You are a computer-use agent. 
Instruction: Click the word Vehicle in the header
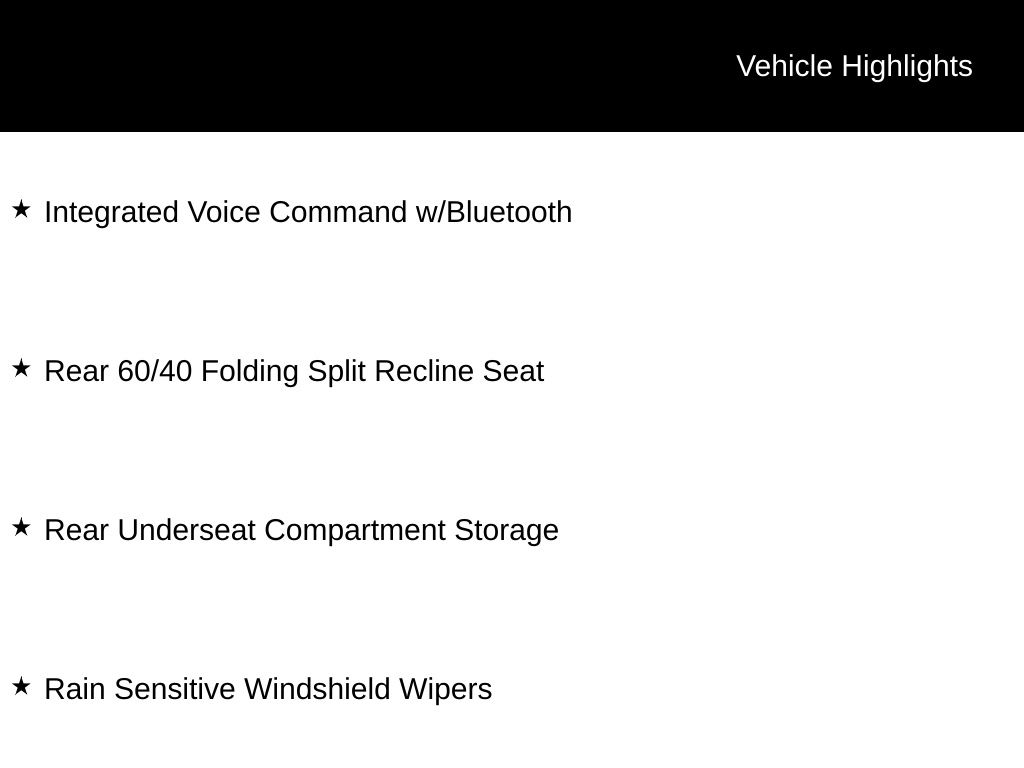click(784, 66)
